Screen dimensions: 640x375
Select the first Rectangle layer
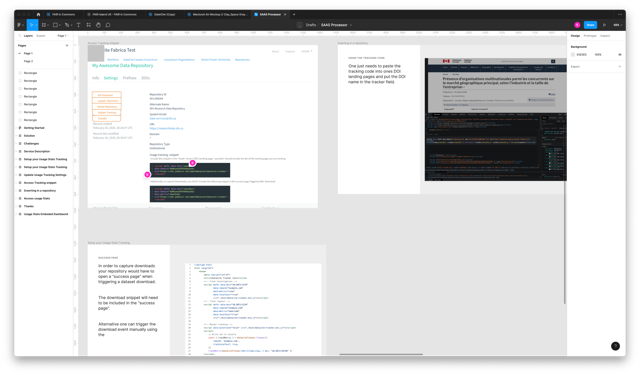pyautogui.click(x=30, y=73)
